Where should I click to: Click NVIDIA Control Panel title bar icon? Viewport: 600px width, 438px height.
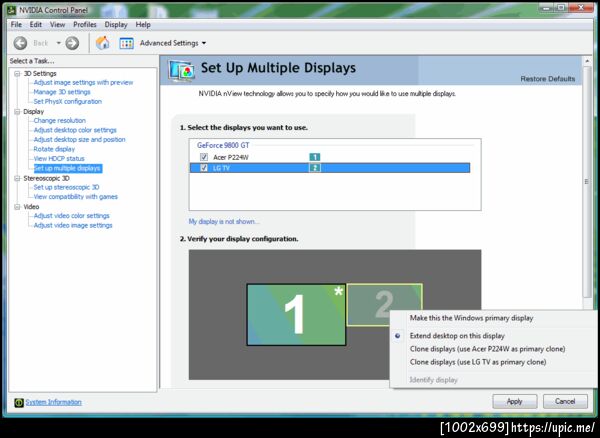coord(11,10)
